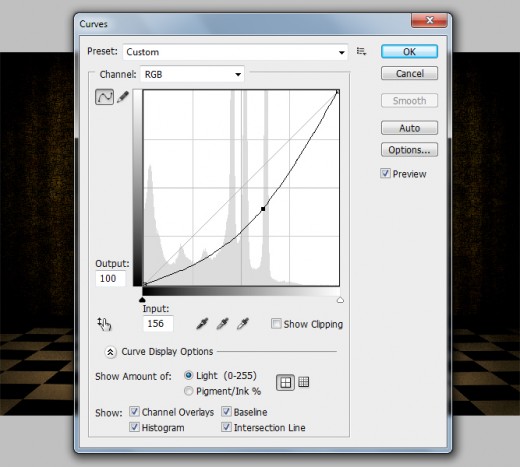
Task: Pick the white point eyedropper
Action: (x=243, y=323)
